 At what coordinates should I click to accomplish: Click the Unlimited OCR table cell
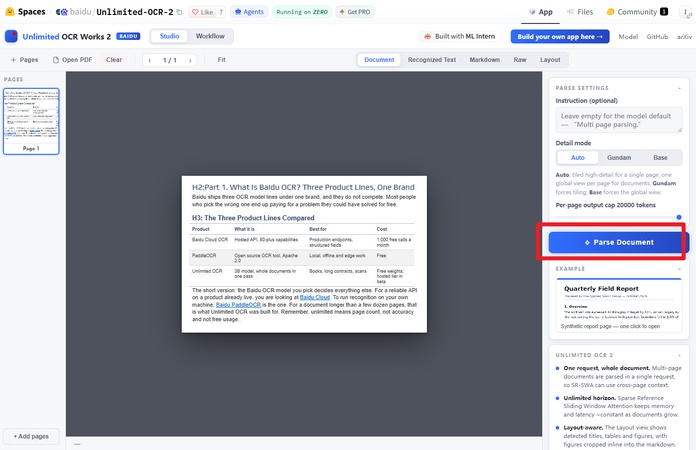point(207,271)
